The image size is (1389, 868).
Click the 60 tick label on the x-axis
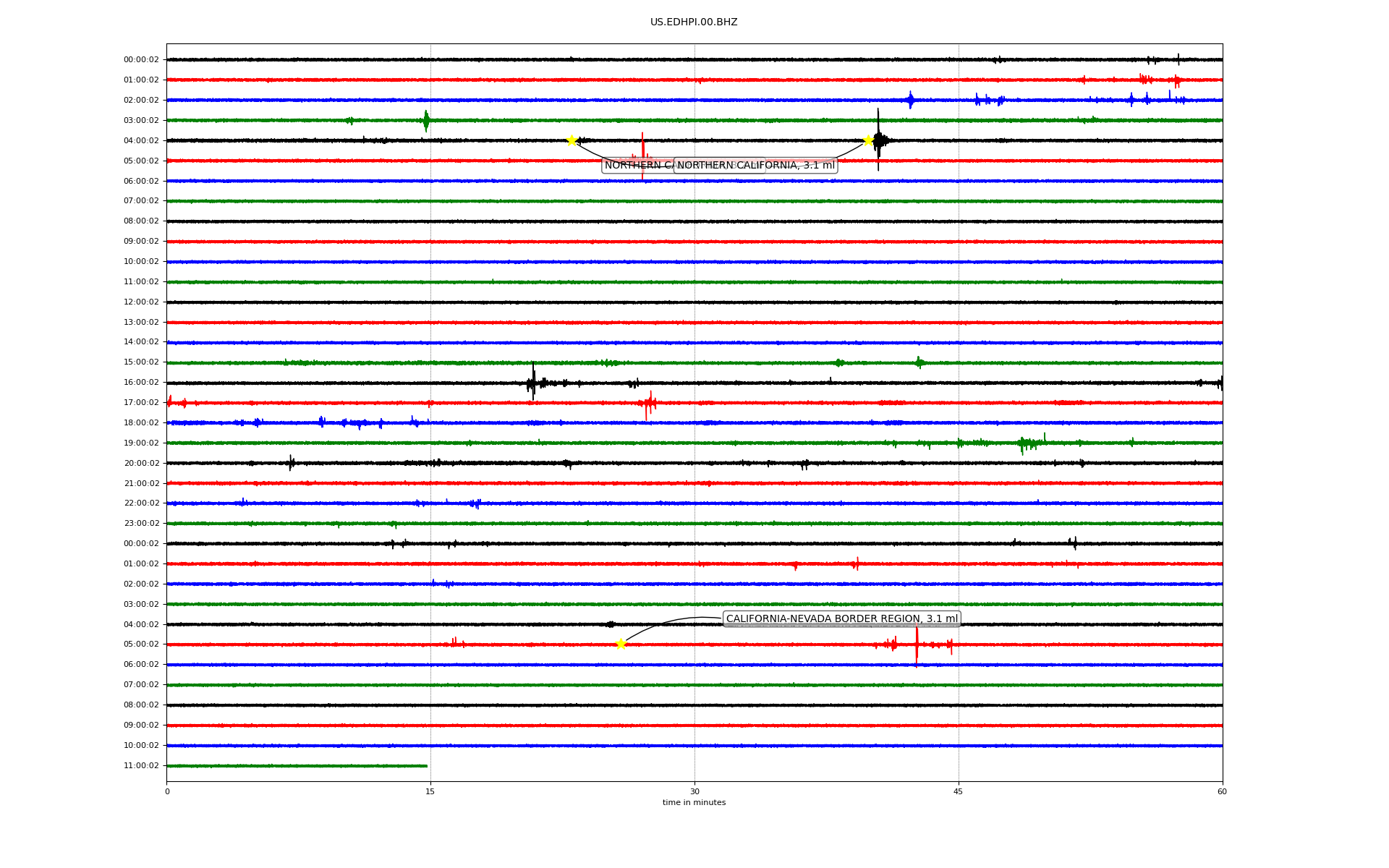[x=1222, y=791]
